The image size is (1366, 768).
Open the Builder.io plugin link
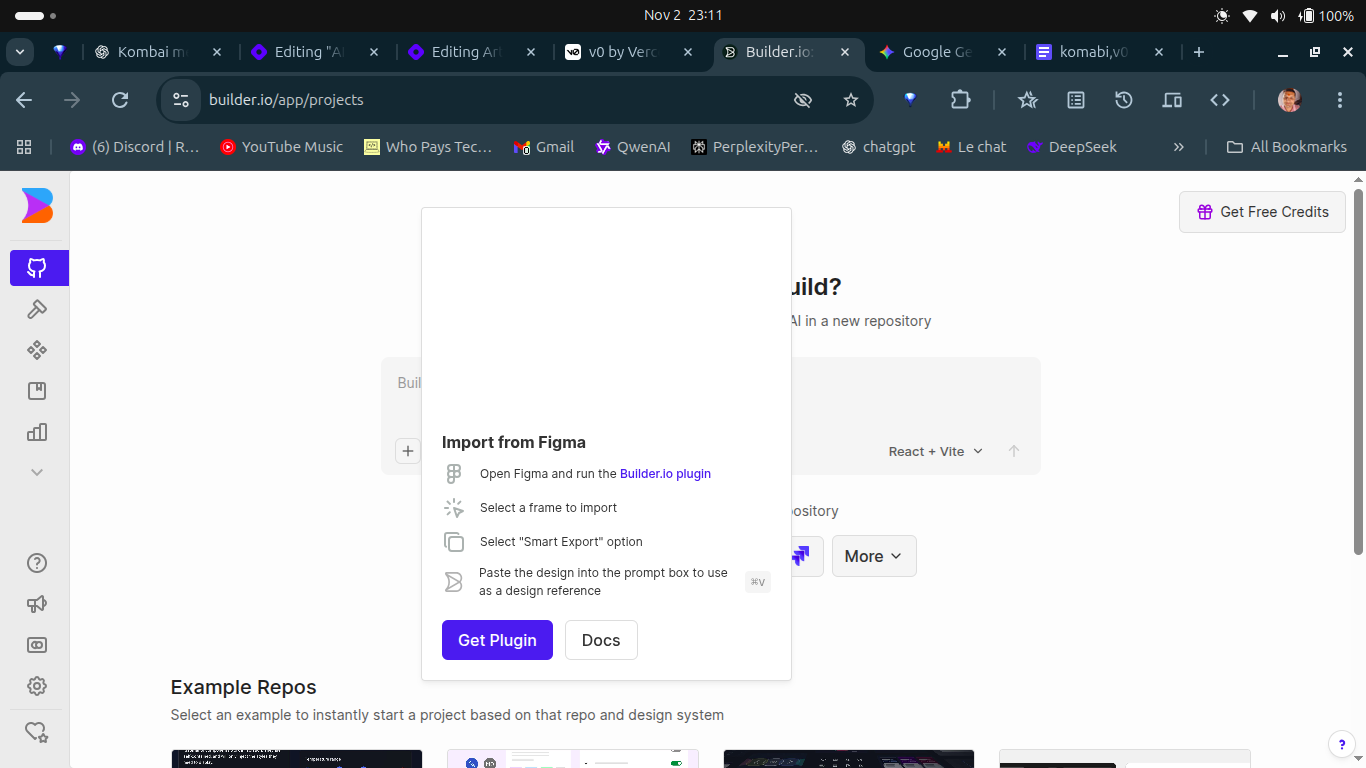pyautogui.click(x=665, y=474)
